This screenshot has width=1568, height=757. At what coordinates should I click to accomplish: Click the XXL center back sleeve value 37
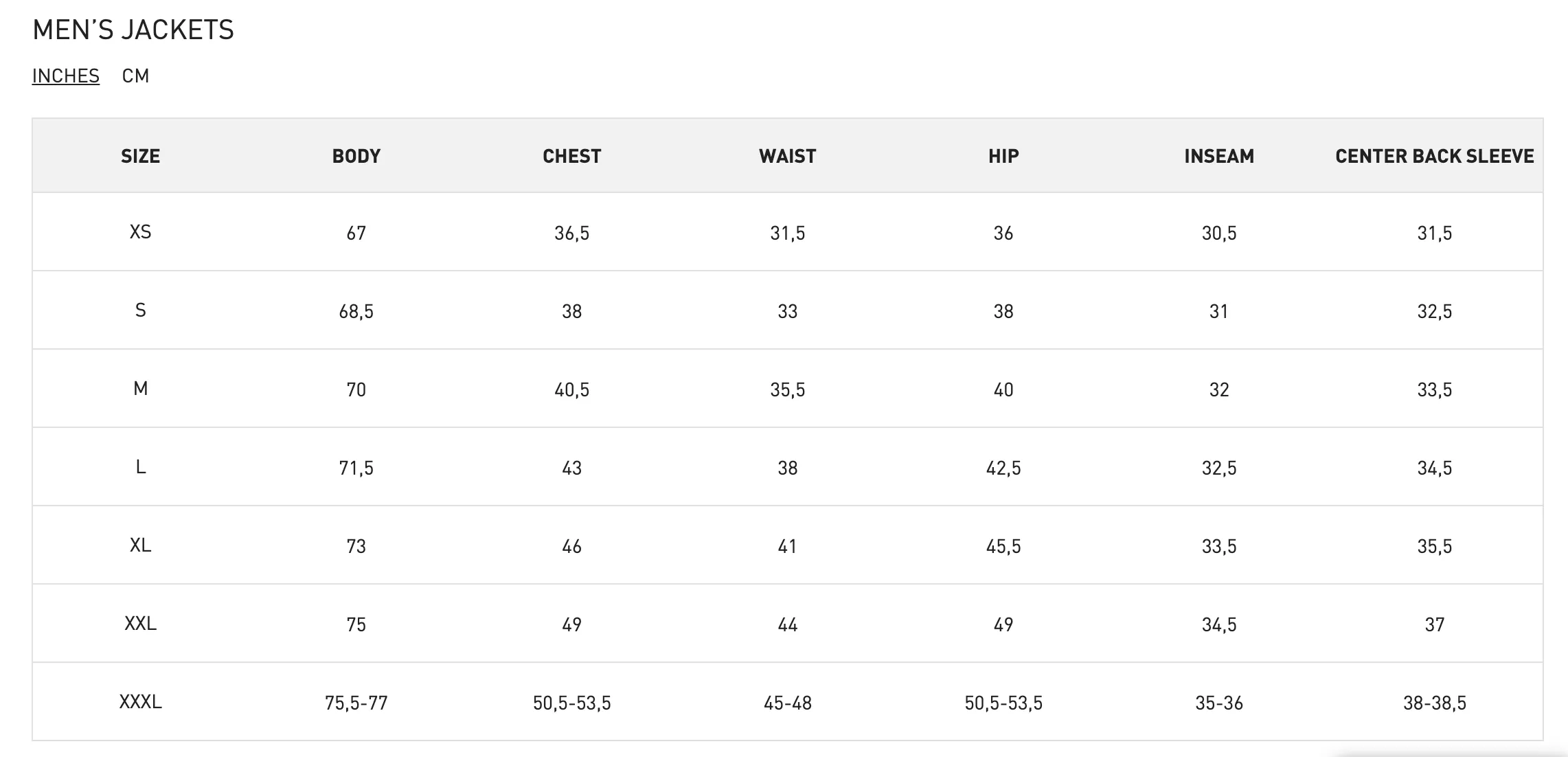[1435, 624]
